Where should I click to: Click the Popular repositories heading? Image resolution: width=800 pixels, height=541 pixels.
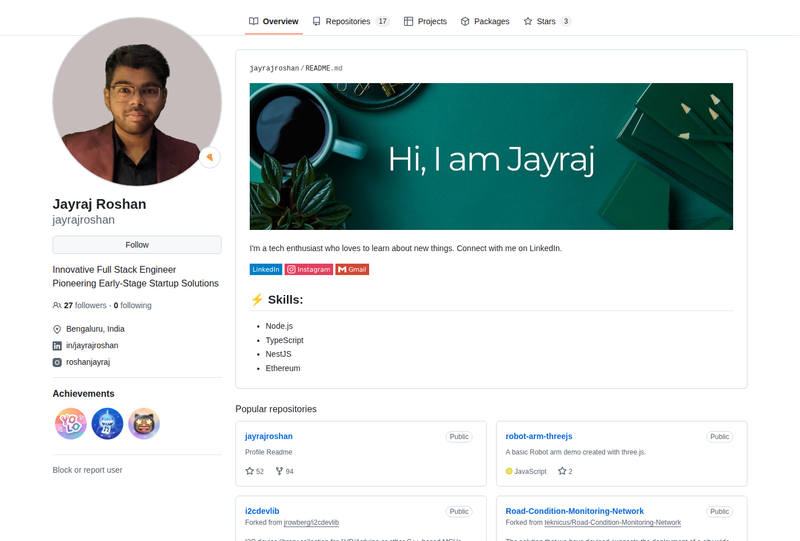tap(276, 409)
